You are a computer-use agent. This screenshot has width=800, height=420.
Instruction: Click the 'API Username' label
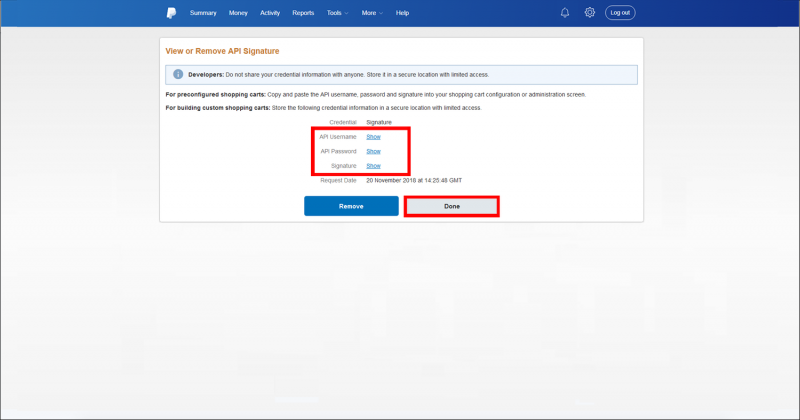coord(338,137)
